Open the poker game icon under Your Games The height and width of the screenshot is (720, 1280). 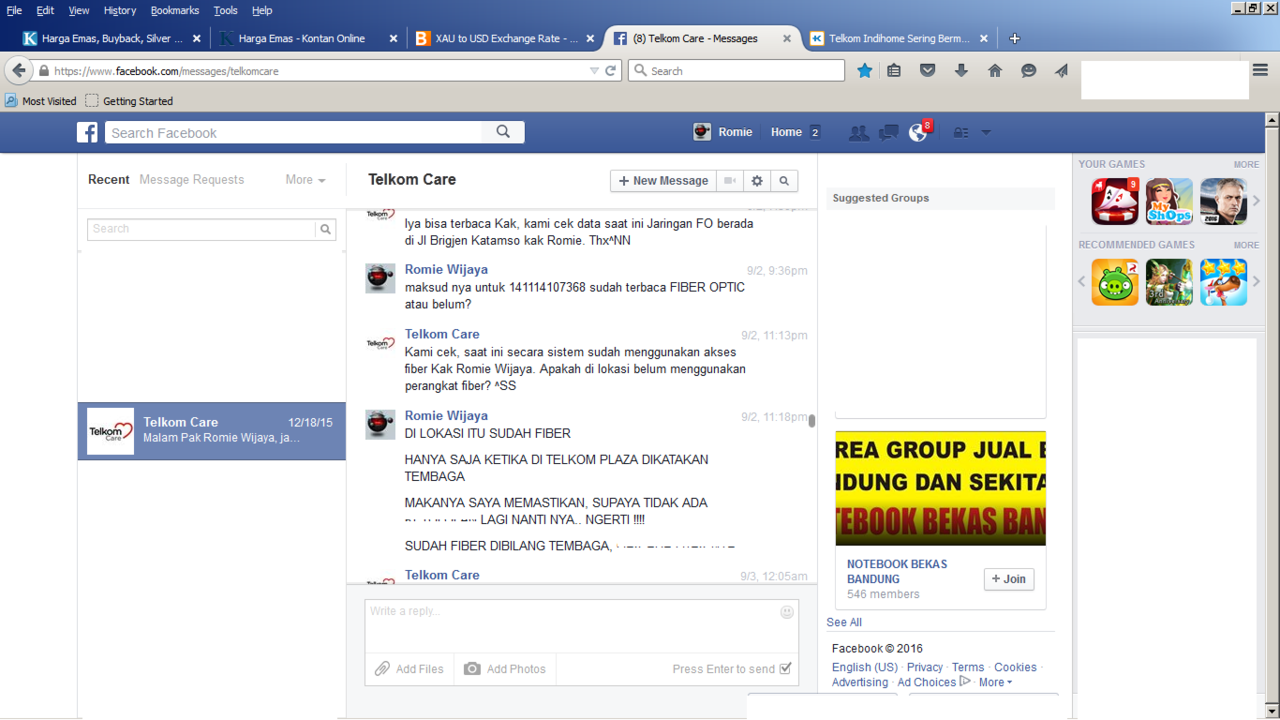(x=1115, y=201)
